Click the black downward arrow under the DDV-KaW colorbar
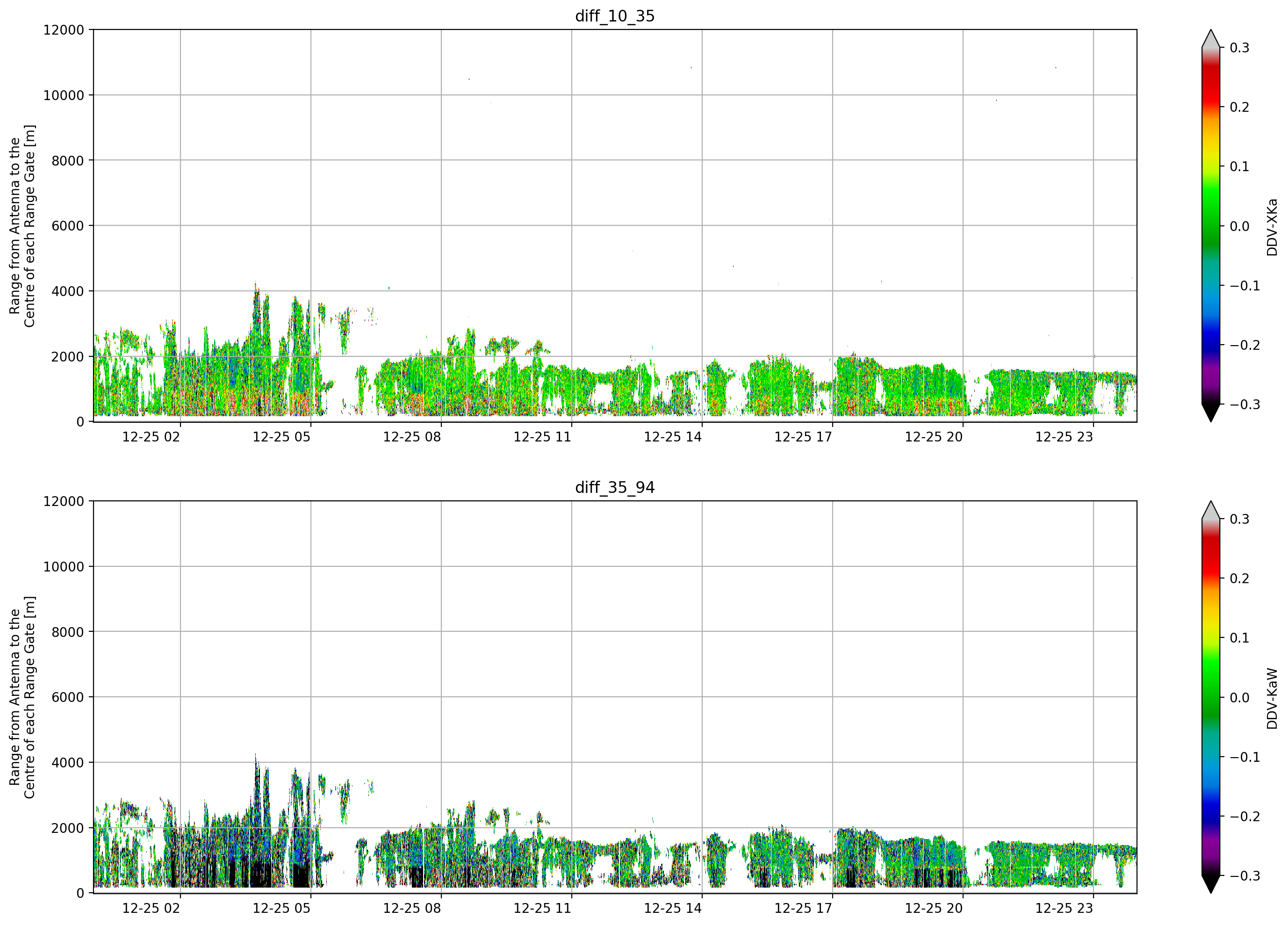This screenshot has width=1288, height=925. pos(1211,885)
